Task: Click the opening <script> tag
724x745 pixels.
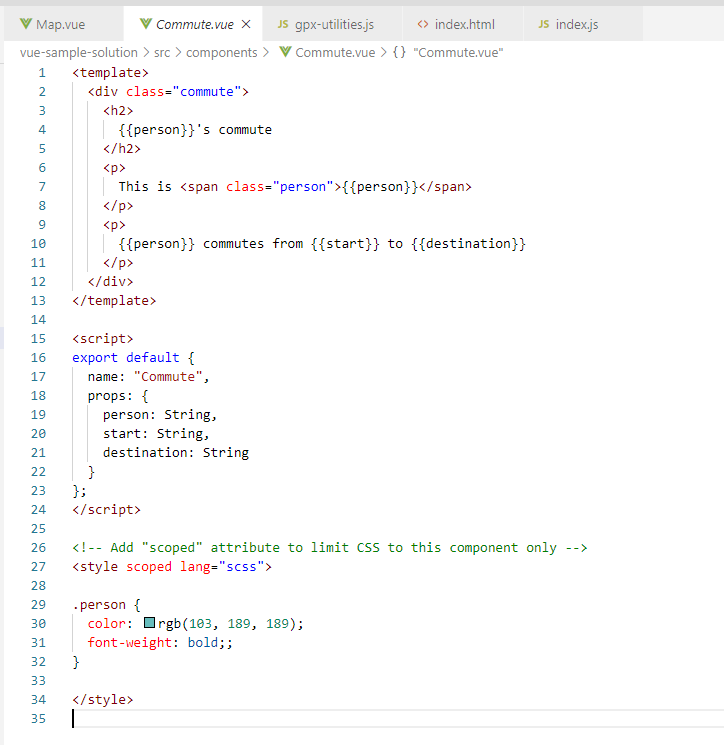Action: [x=103, y=339]
